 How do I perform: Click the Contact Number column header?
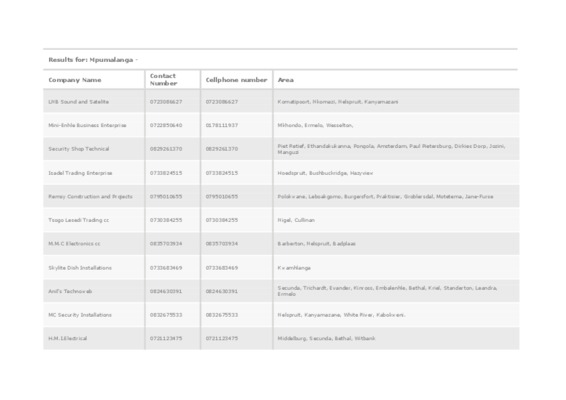(x=164, y=80)
